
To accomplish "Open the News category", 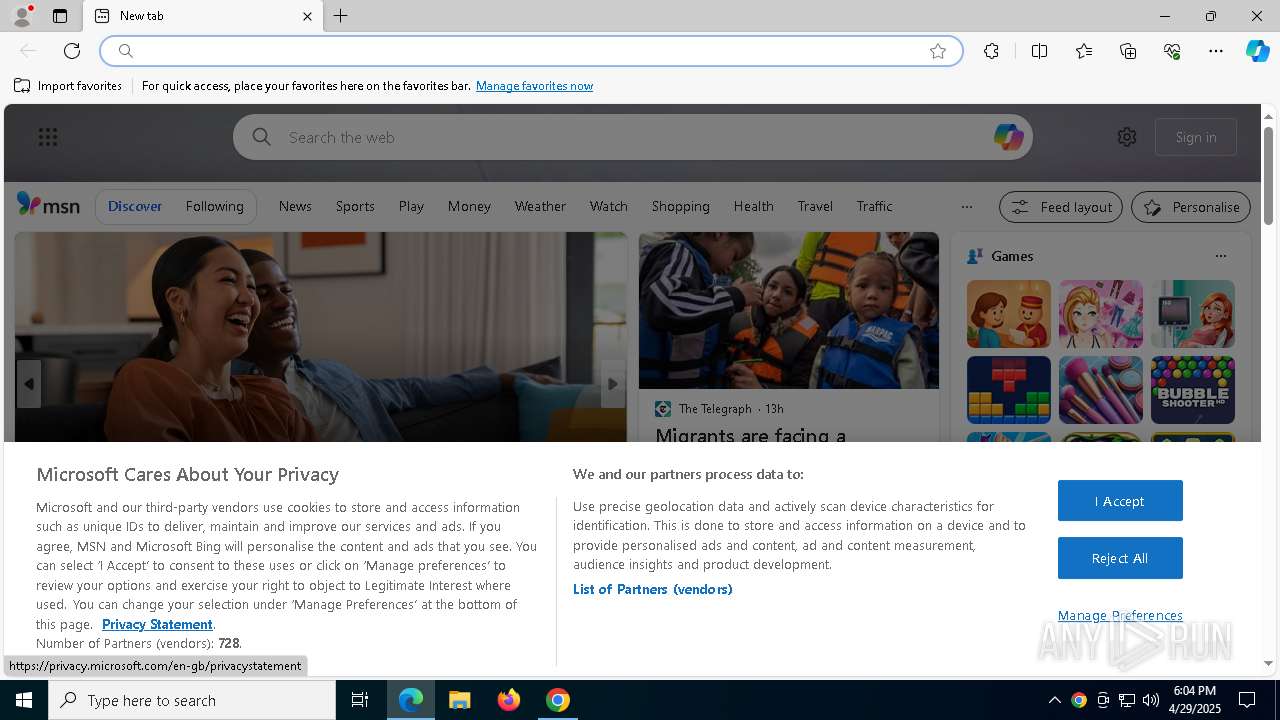I will coord(295,206).
